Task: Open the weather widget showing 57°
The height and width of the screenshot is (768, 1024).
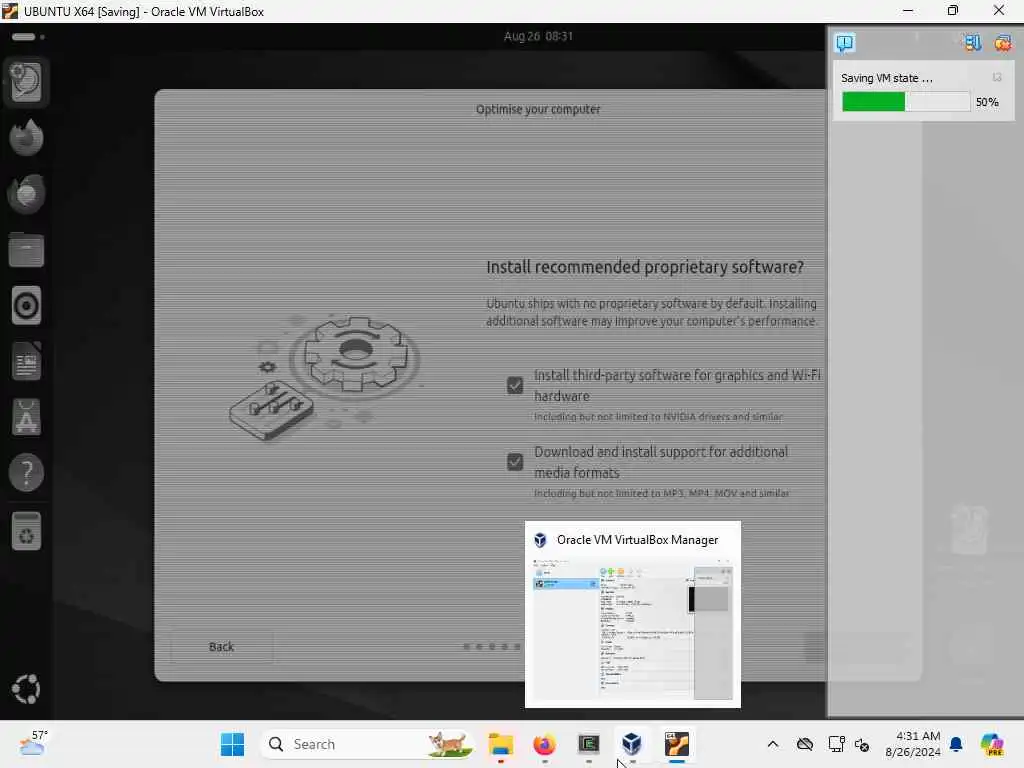Action: [x=34, y=744]
